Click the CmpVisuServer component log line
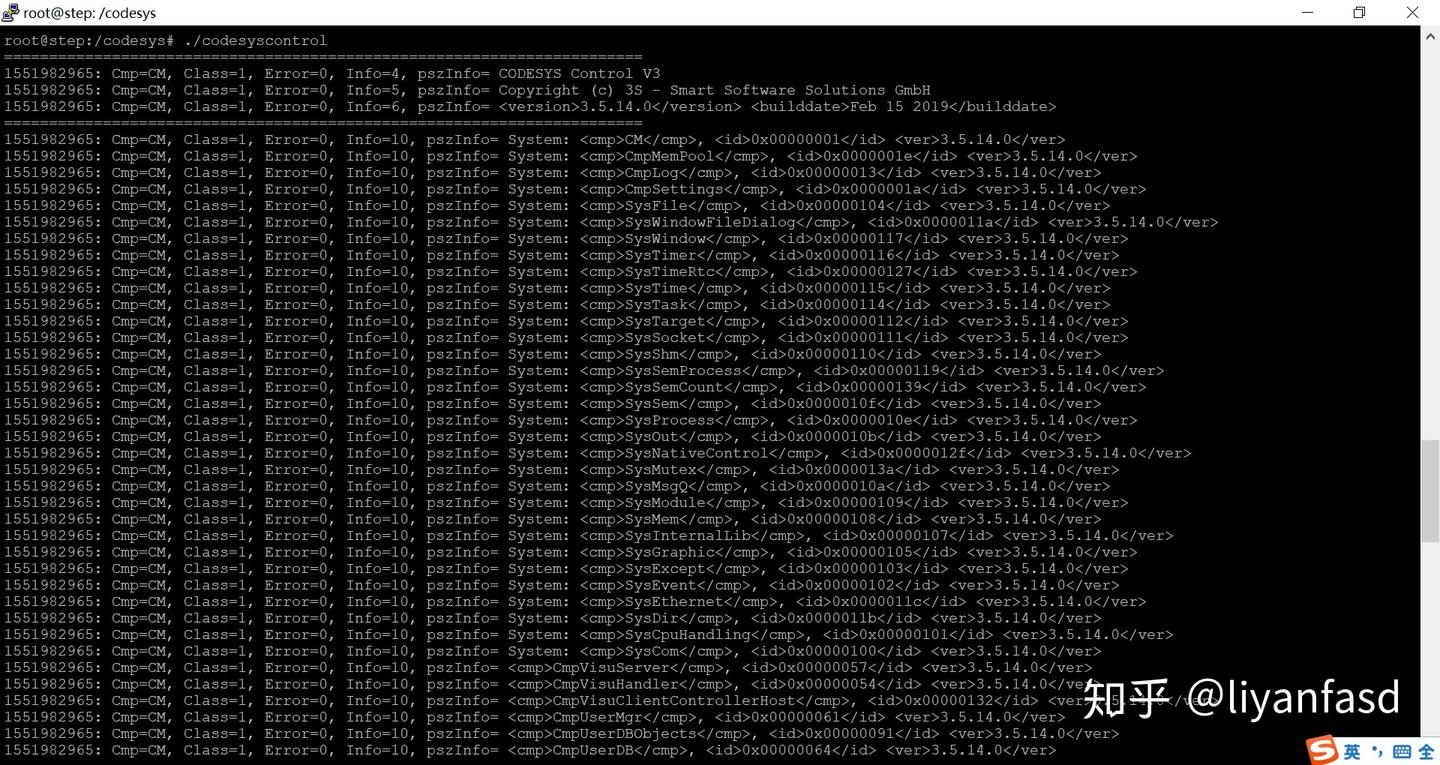This screenshot has width=1440, height=765. pyautogui.click(x=548, y=668)
